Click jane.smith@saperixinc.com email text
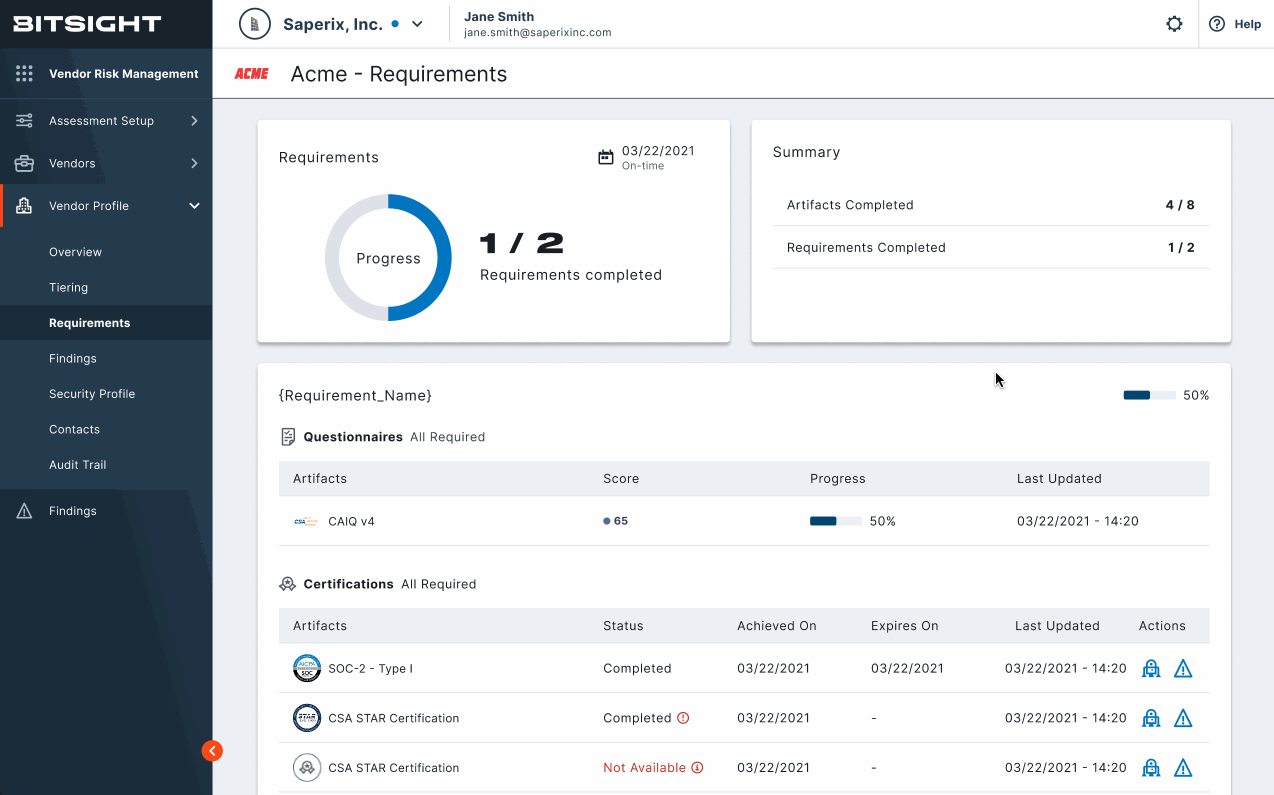This screenshot has height=795, width=1274. (537, 33)
